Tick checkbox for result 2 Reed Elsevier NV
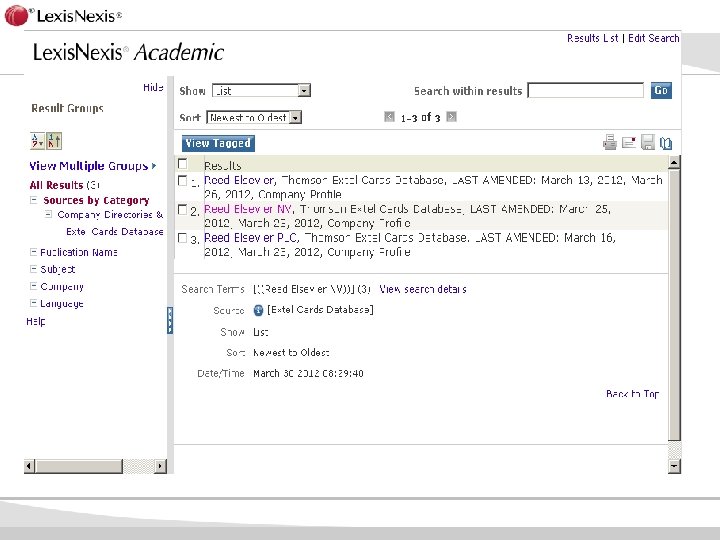The image size is (720, 540). tap(182, 210)
